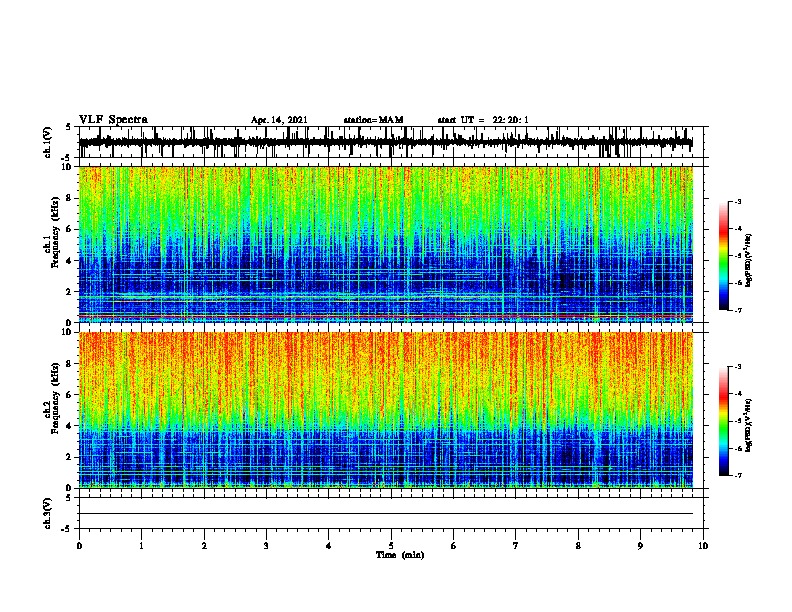Click the ch.2 colorbar log(PSD) label
792x612 pixels.
point(748,425)
